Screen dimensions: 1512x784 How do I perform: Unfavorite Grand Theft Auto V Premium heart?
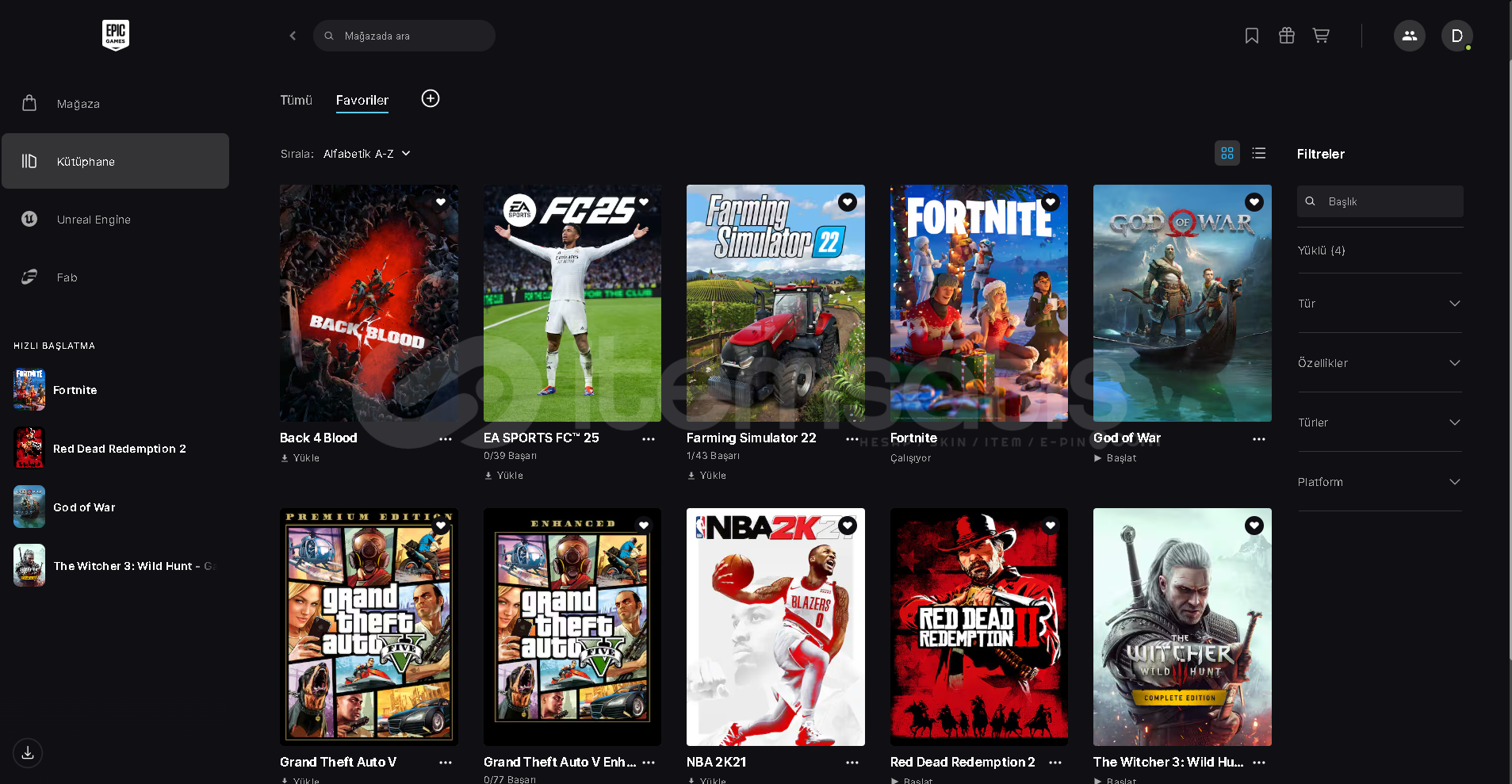tap(441, 526)
